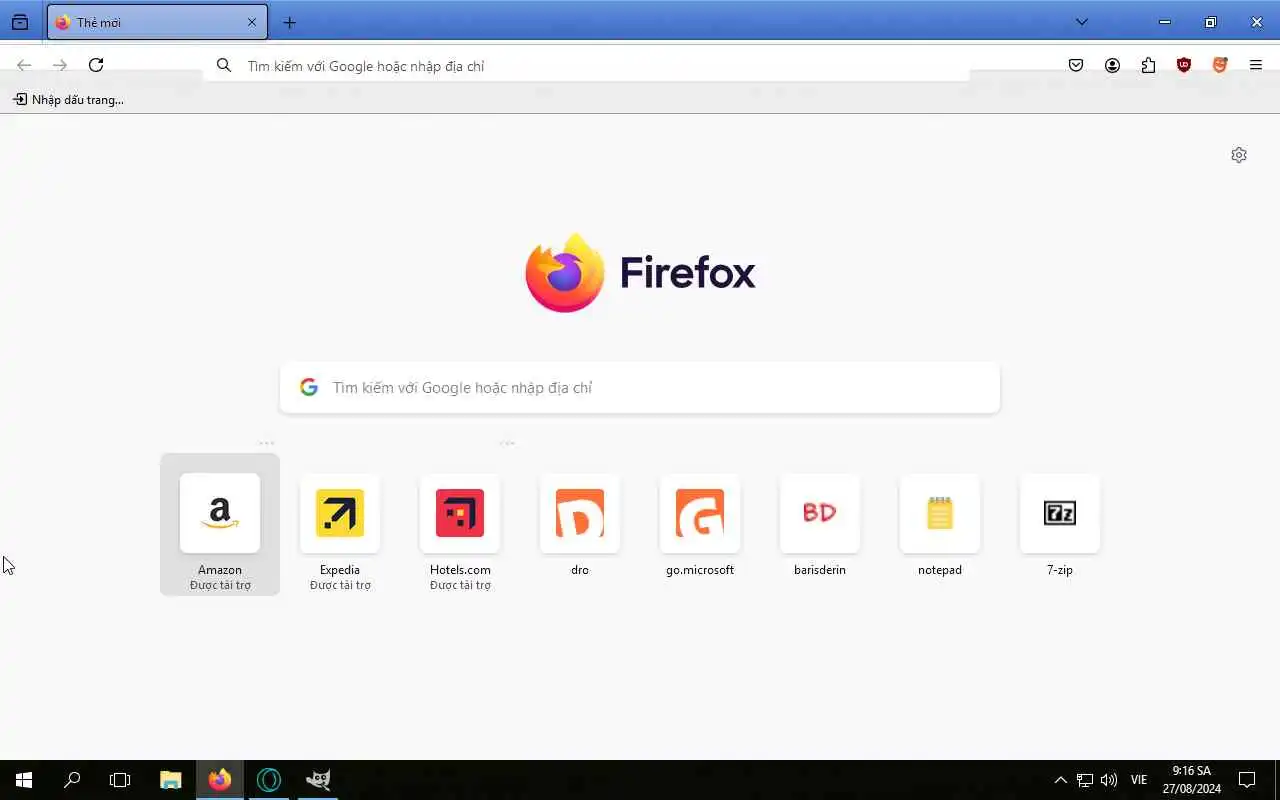Open the uBlock Origin shield icon

click(x=1184, y=65)
